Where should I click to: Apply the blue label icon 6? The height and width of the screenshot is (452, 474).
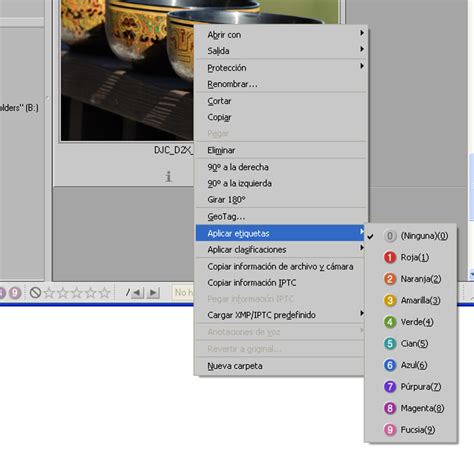tap(390, 365)
